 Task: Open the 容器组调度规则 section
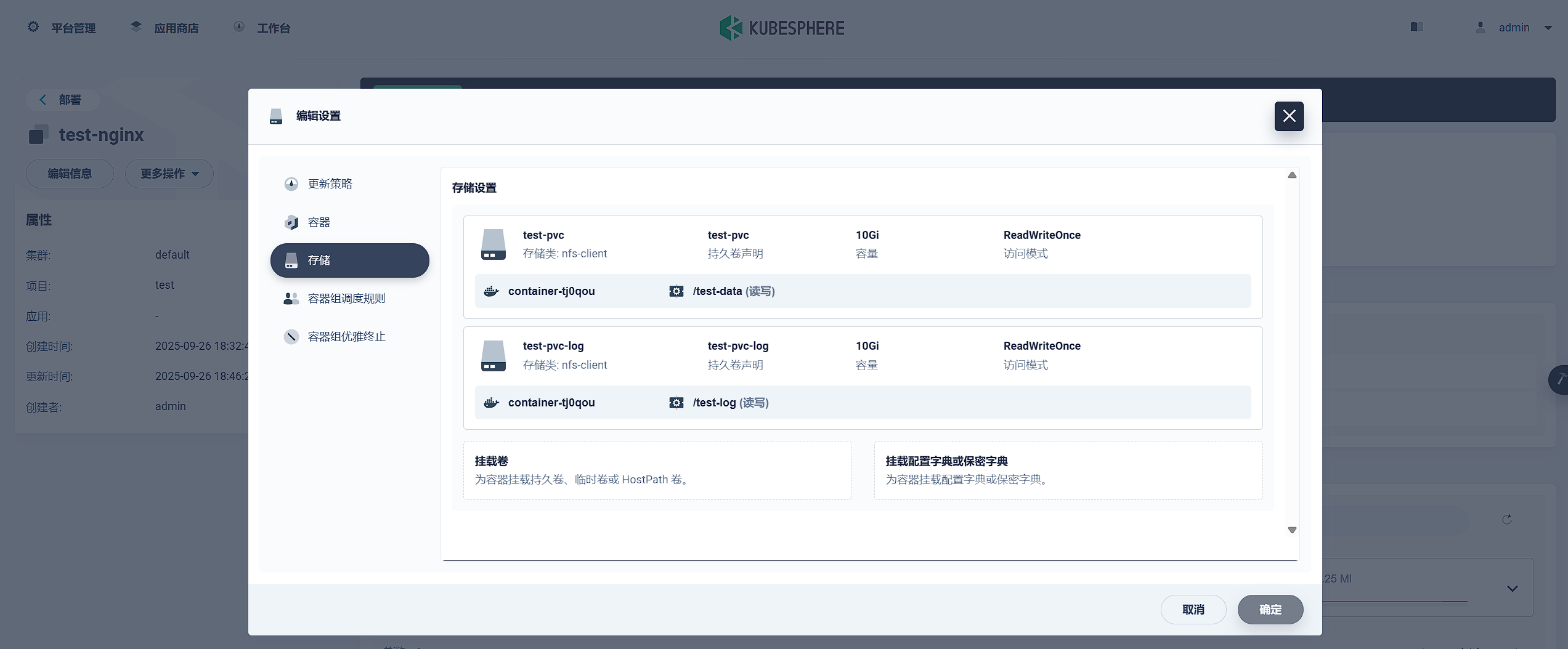pyautogui.click(x=346, y=299)
